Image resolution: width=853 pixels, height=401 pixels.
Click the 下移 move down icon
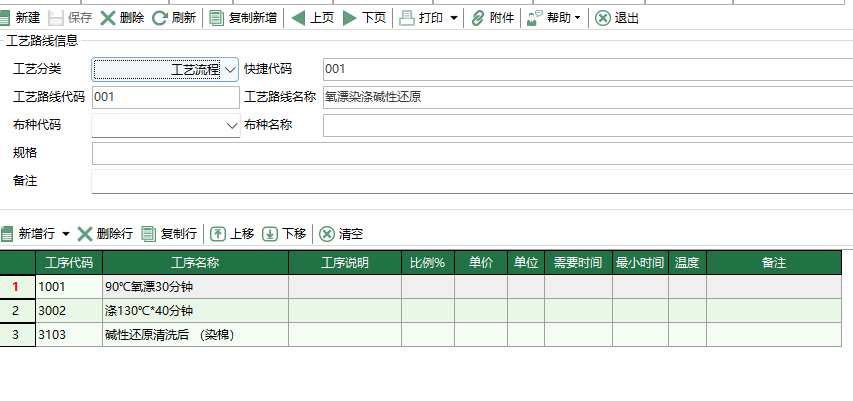pyautogui.click(x=270, y=234)
